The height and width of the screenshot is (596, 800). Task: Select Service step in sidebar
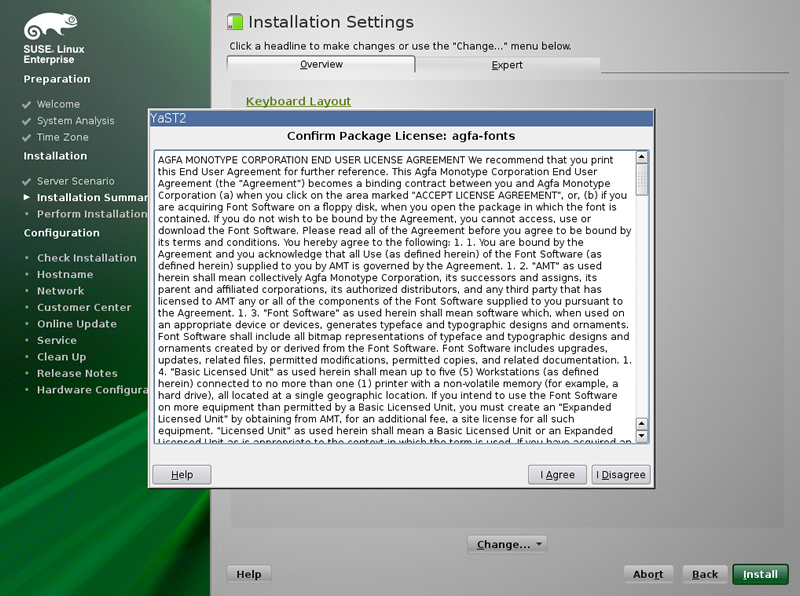57,340
